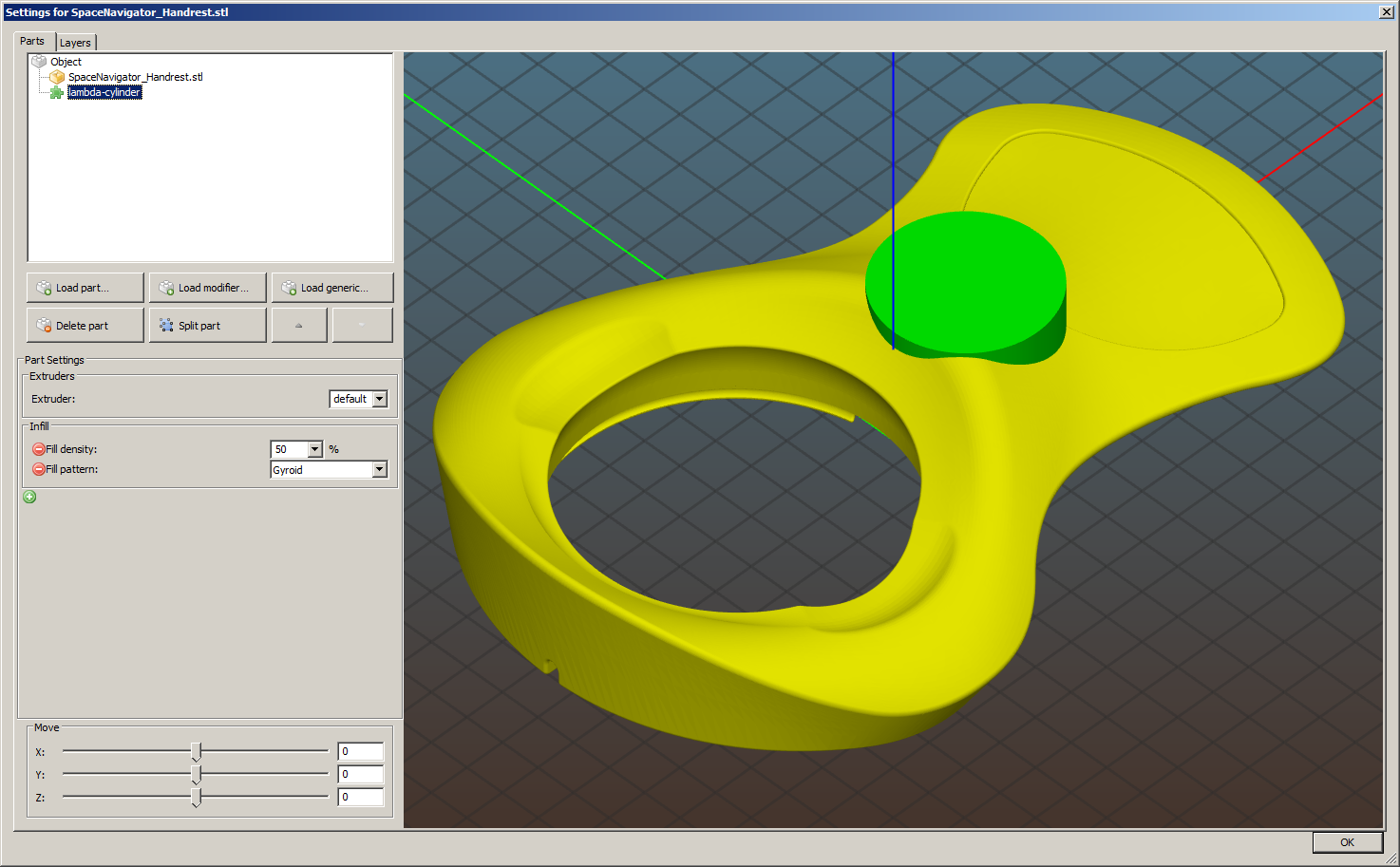Select the Object root node in the tree
Image resolution: width=1400 pixels, height=867 pixels.
click(66, 62)
